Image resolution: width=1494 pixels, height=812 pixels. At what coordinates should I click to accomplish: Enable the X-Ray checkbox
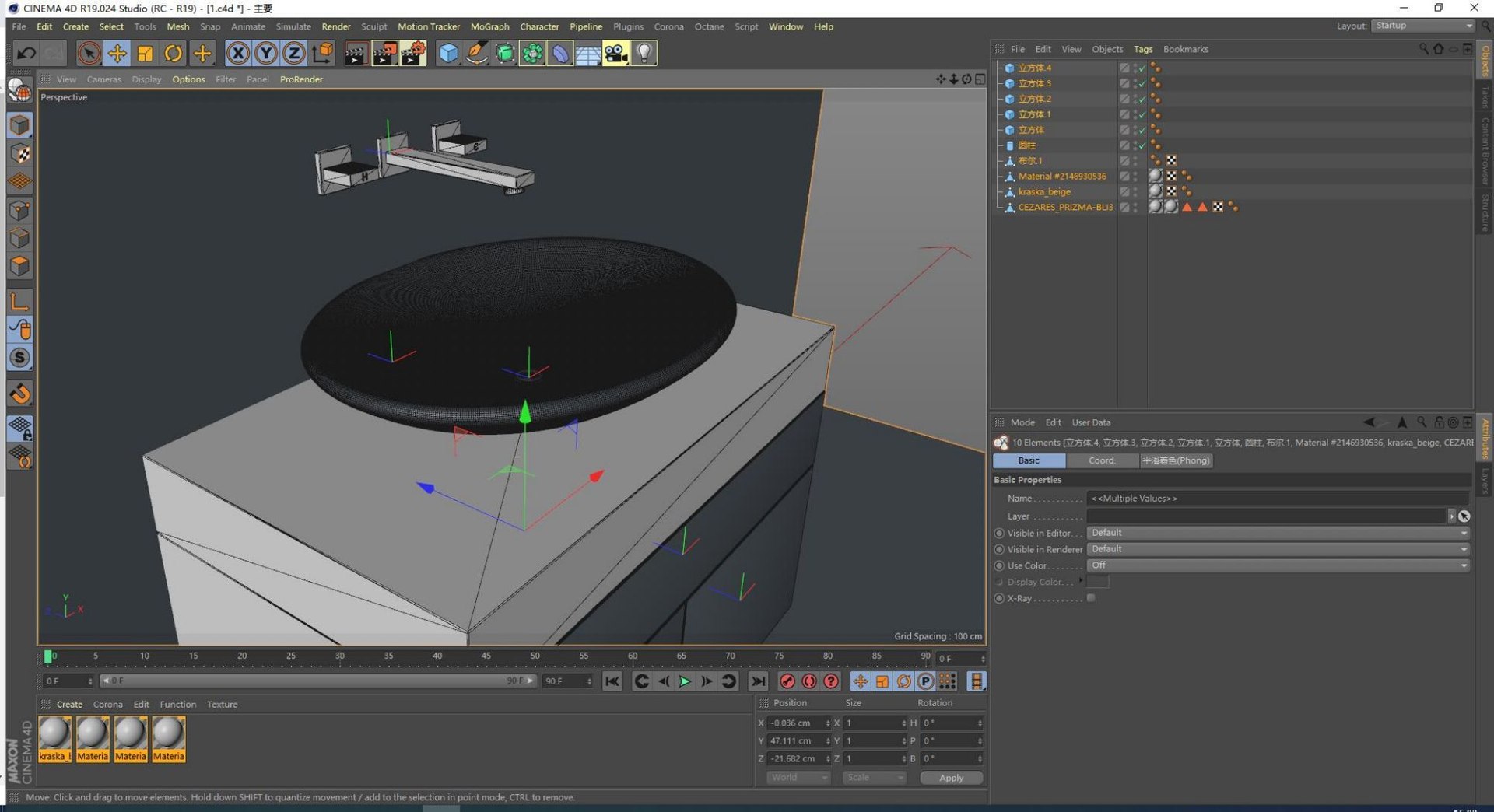click(1091, 598)
